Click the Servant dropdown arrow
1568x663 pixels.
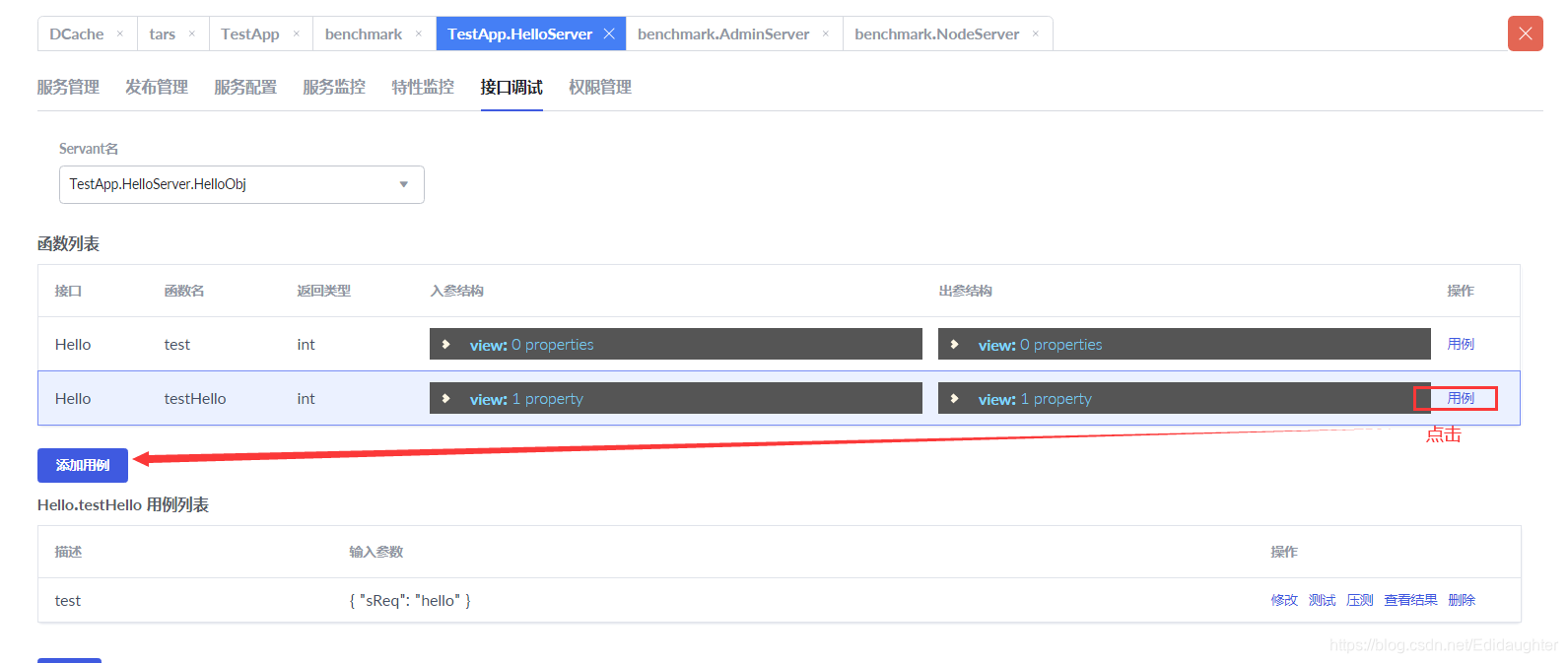click(x=404, y=184)
